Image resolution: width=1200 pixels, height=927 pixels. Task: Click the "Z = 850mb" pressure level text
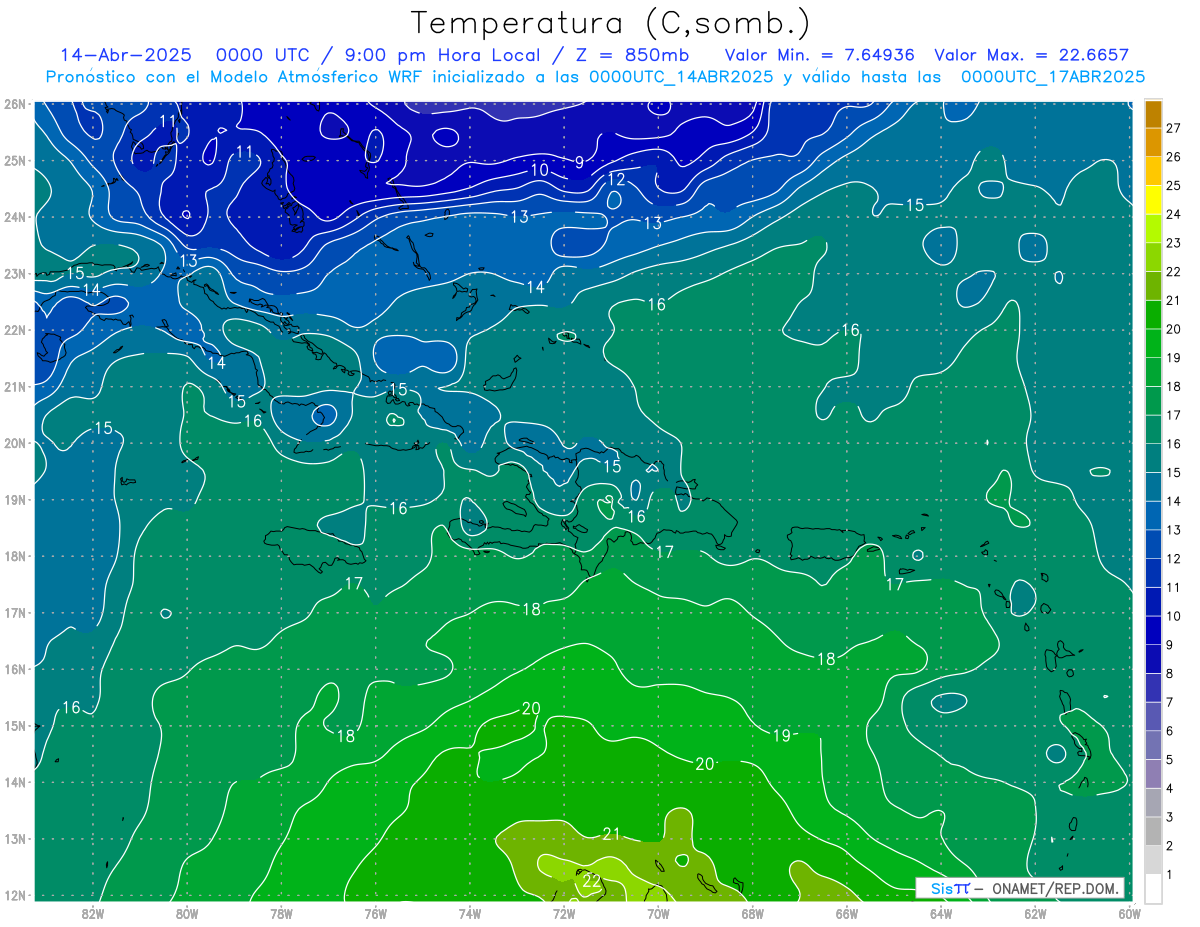[633, 55]
